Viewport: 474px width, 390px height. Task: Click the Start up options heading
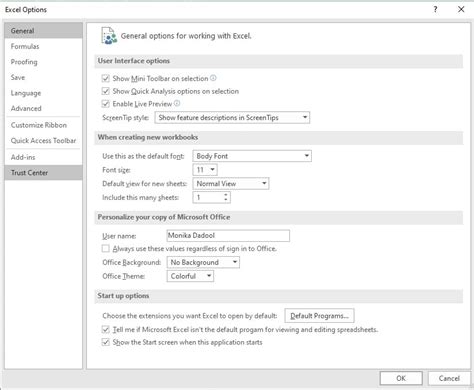pyautogui.click(x=123, y=296)
